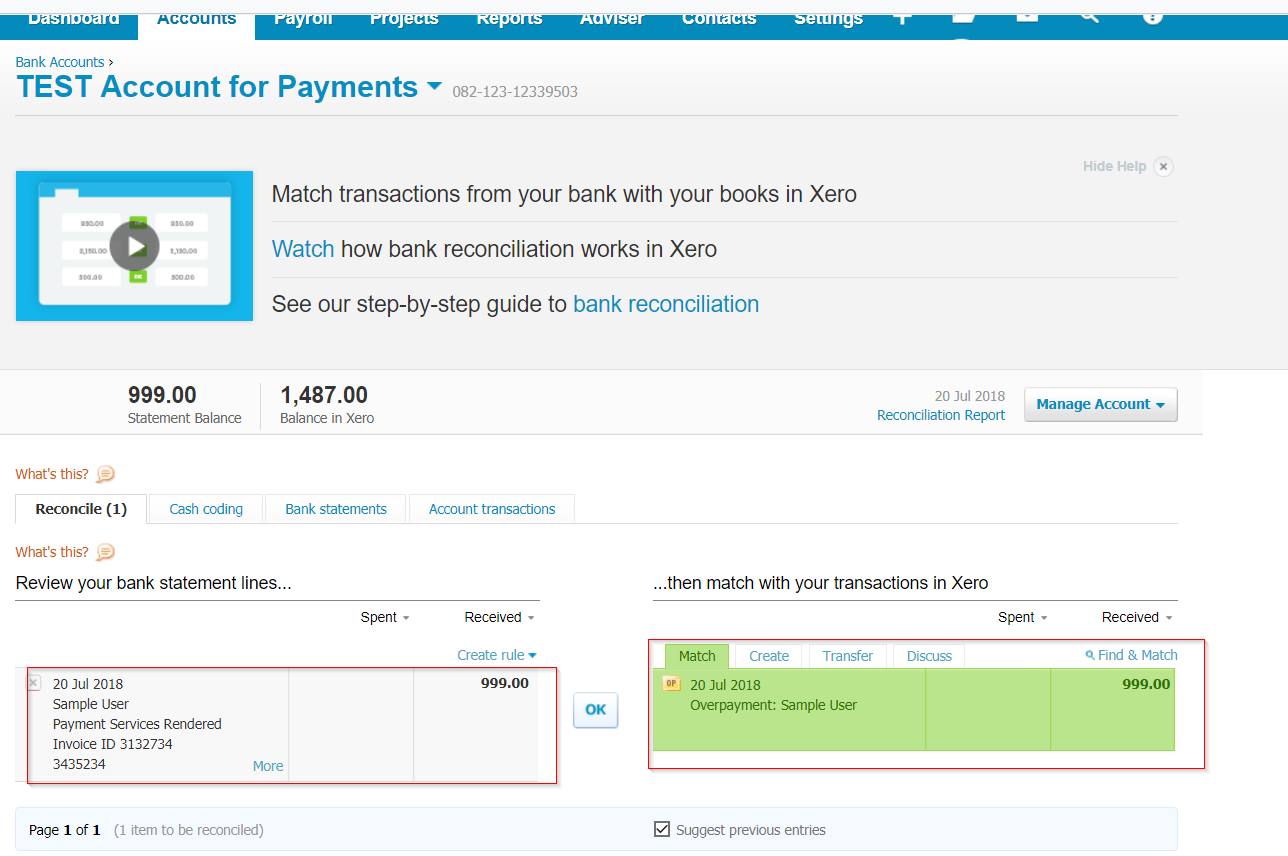Click Find & Match link
The image size is (1288, 856).
1131,655
